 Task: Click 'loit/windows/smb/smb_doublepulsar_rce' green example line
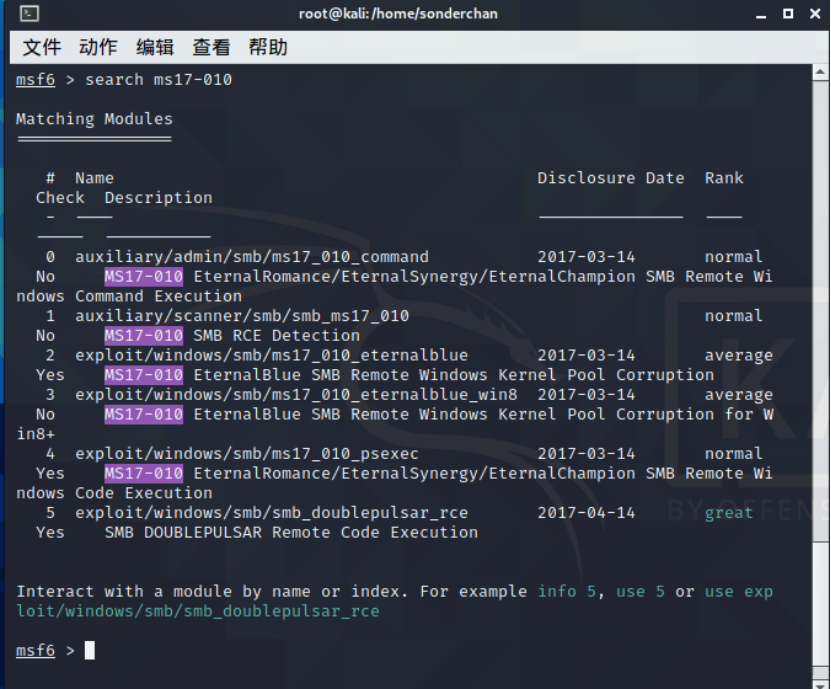point(198,611)
